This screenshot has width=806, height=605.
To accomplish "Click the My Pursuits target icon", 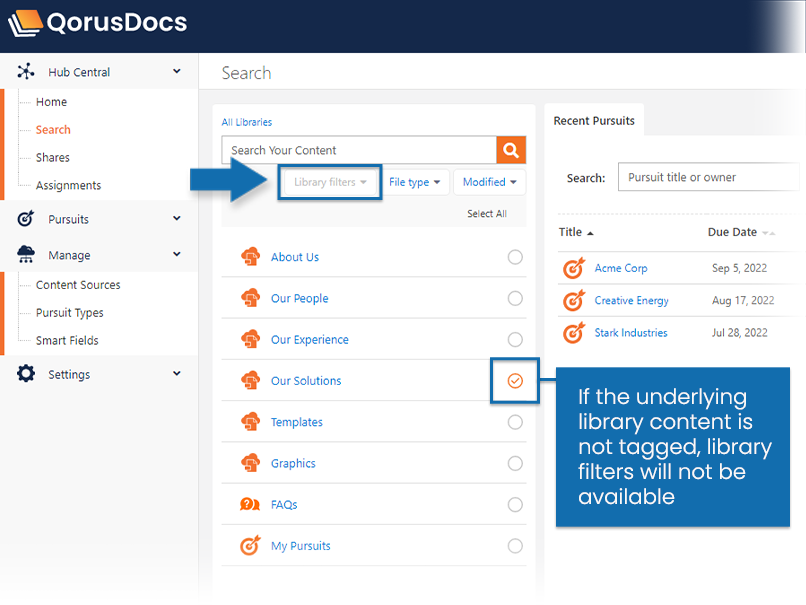I will pyautogui.click(x=250, y=545).
